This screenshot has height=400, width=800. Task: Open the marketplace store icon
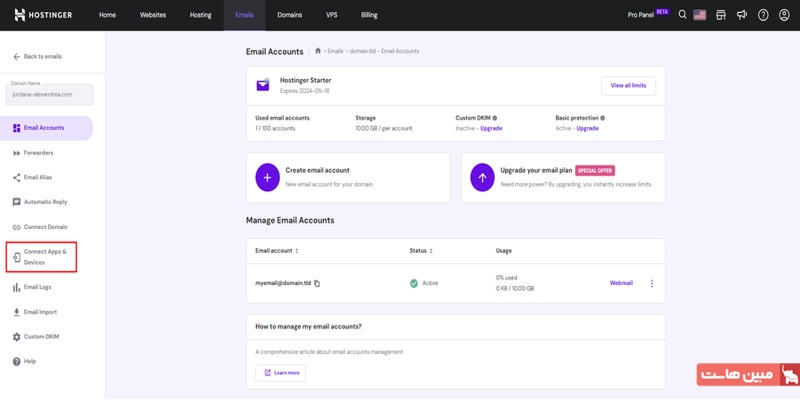[x=721, y=15]
